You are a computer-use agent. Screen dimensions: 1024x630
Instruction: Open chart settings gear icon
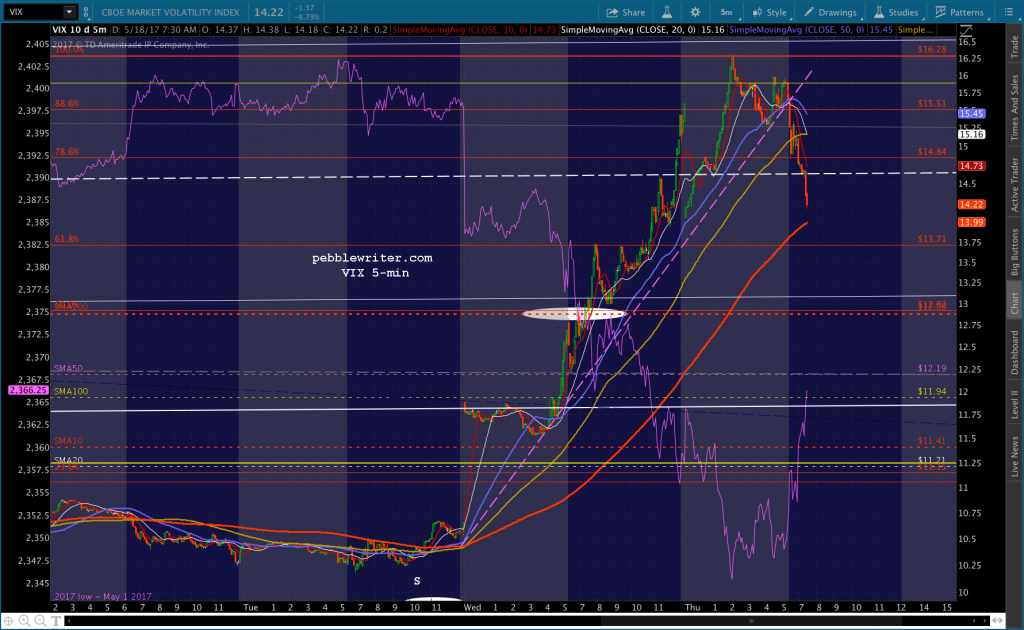(x=695, y=12)
